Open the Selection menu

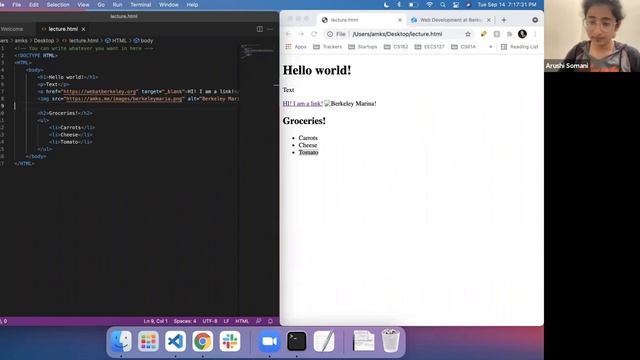pos(58,5)
